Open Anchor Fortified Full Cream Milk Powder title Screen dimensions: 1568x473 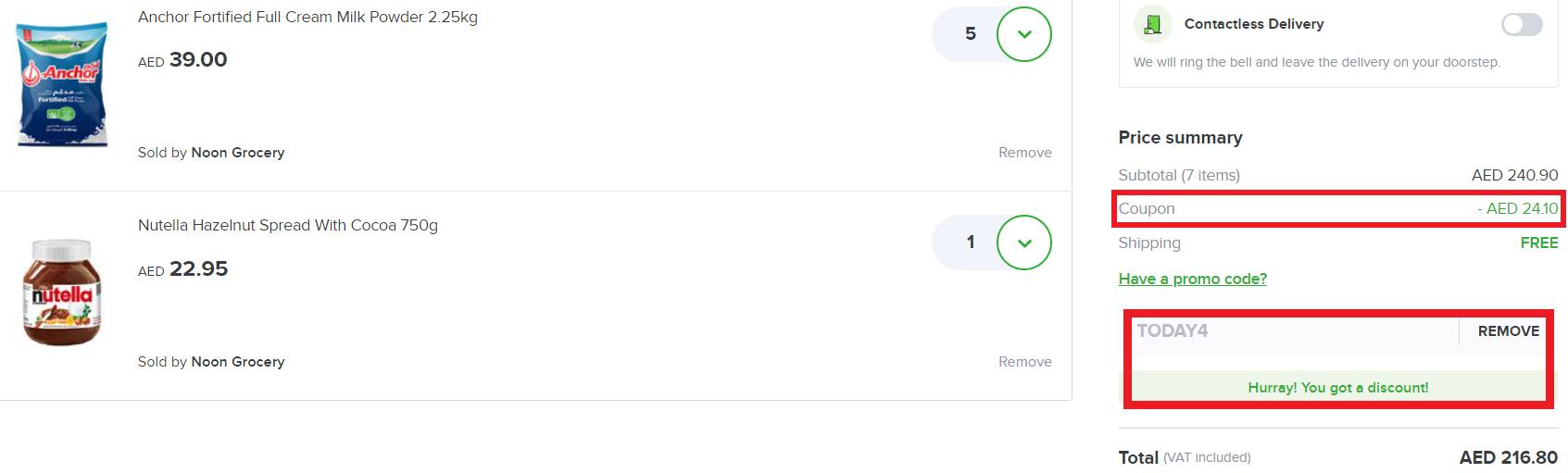307,18
